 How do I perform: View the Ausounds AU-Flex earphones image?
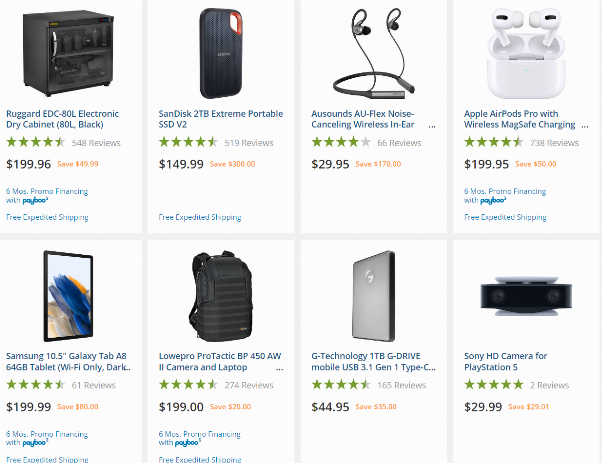[374, 53]
